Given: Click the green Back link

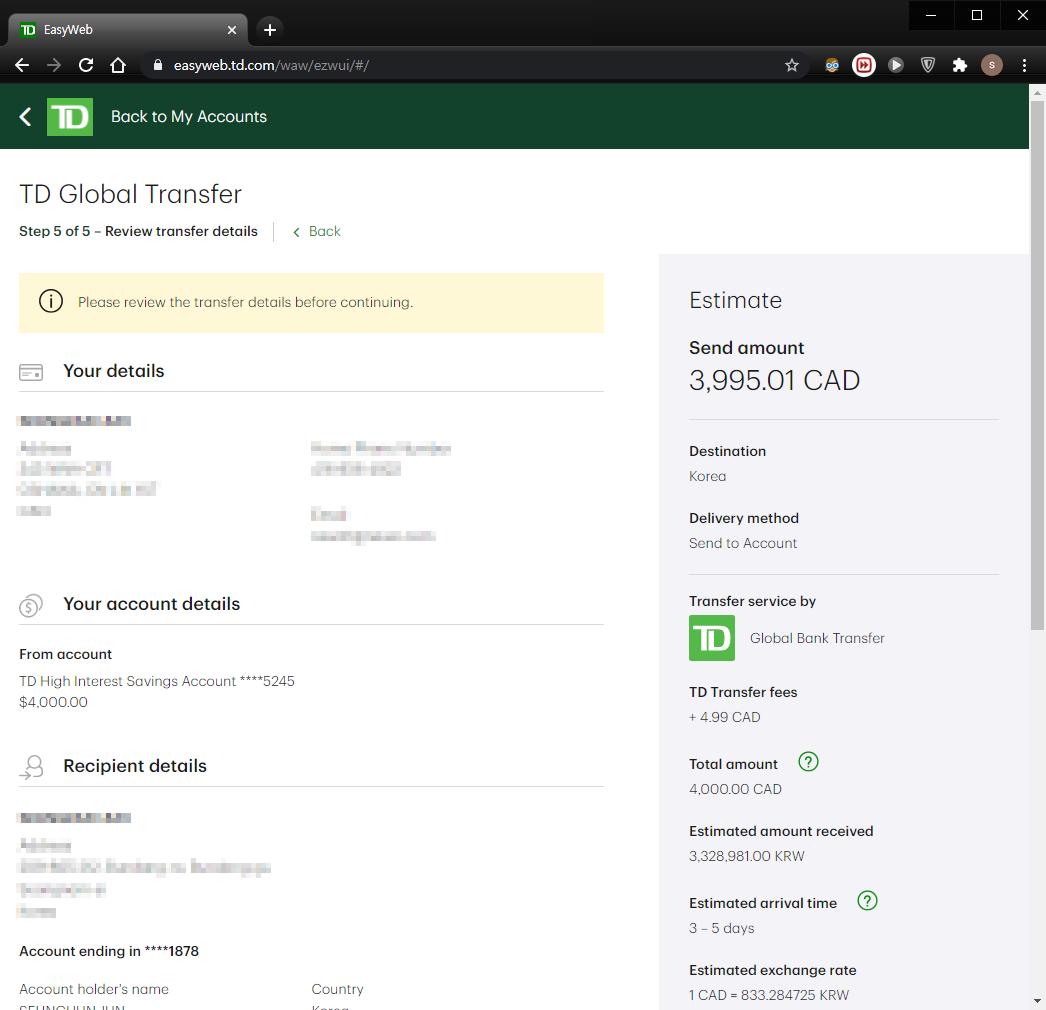Looking at the screenshot, I should coord(317,231).
